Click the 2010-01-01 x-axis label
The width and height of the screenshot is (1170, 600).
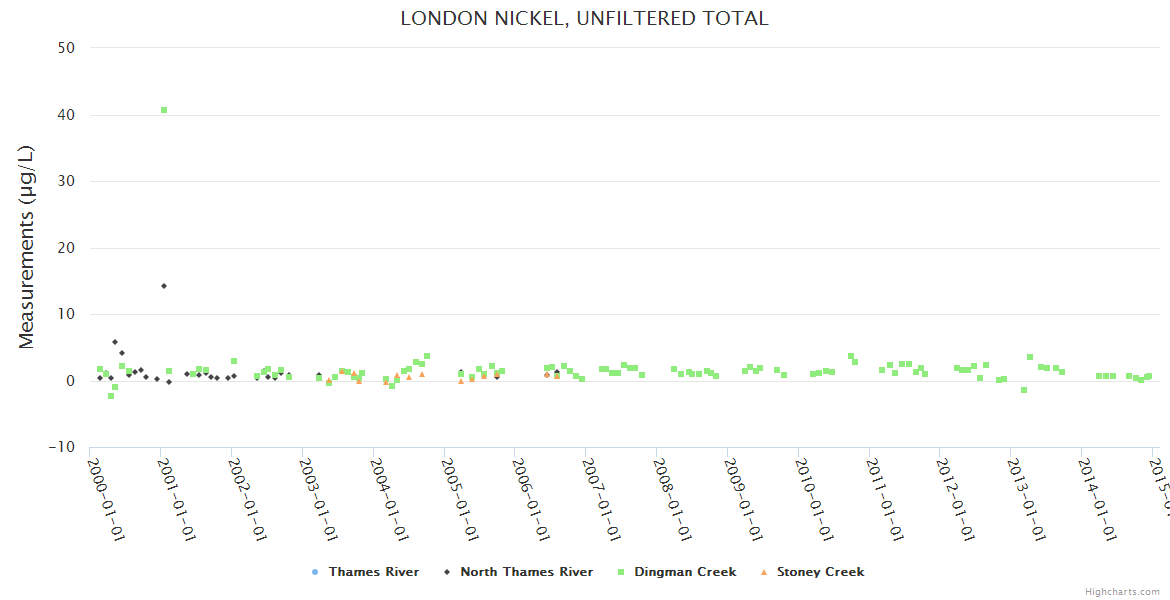click(814, 499)
